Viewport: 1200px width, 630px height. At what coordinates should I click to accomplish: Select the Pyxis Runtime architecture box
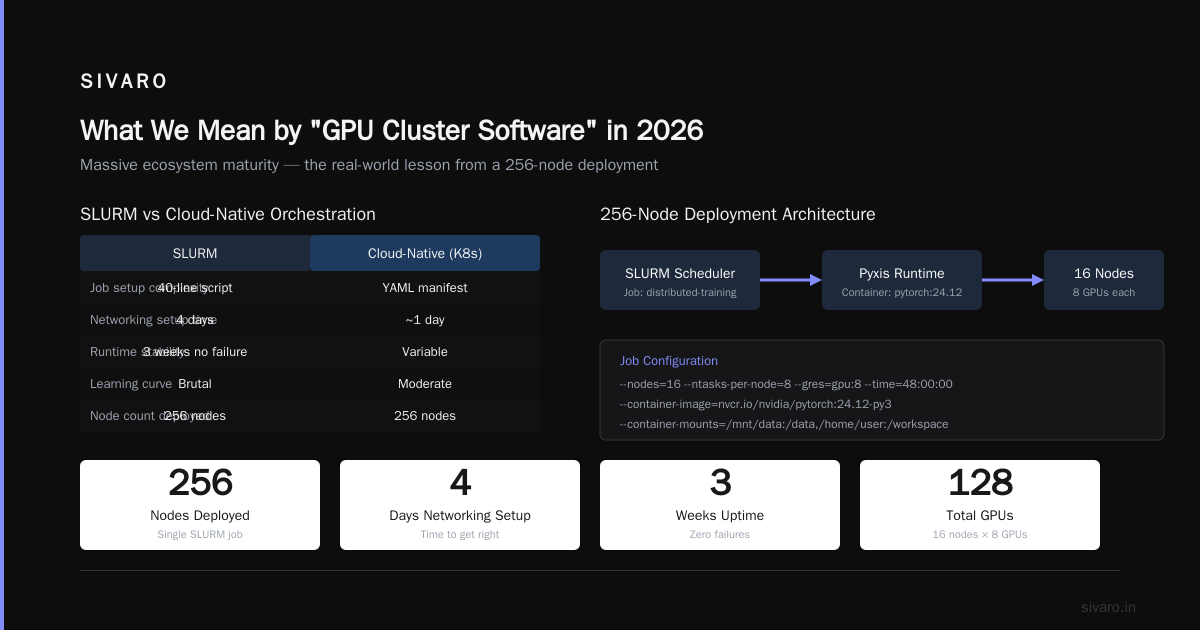(902, 280)
